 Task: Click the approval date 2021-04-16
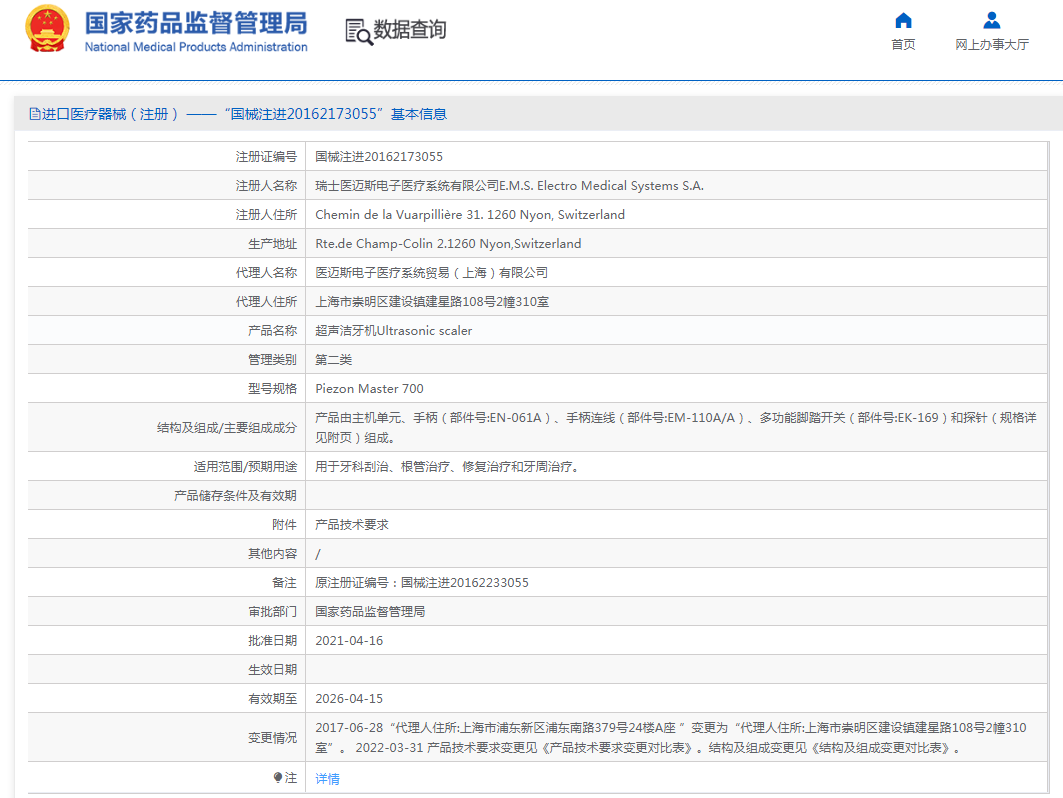tap(349, 641)
